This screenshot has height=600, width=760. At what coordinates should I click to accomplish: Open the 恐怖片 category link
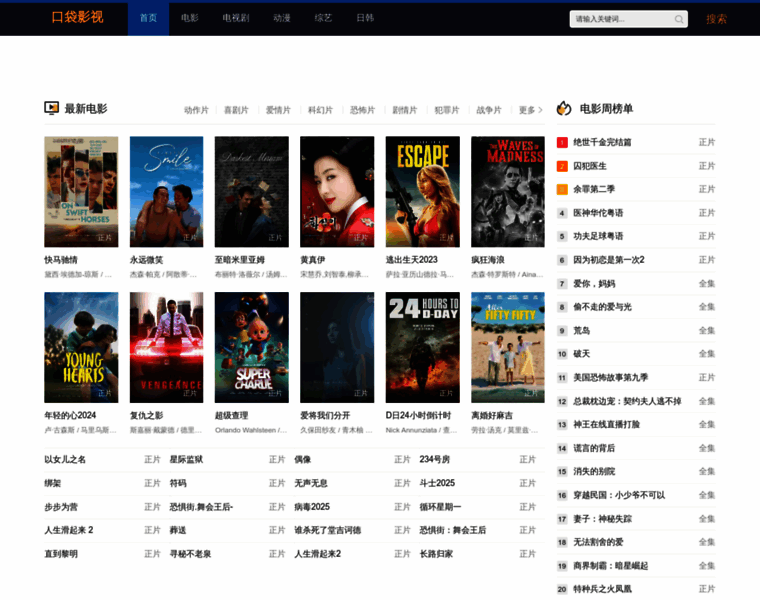pyautogui.click(x=363, y=110)
